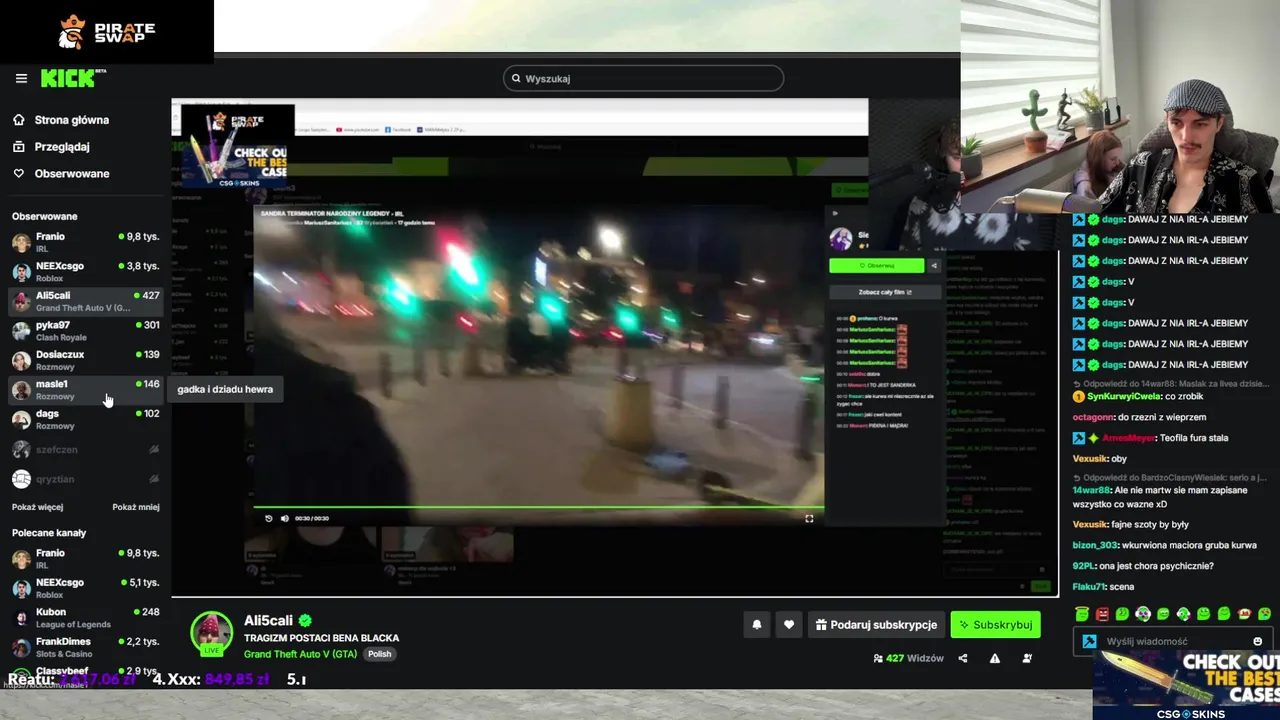Click the Ali5cali channel name below video
1280x720 pixels.
pos(269,620)
